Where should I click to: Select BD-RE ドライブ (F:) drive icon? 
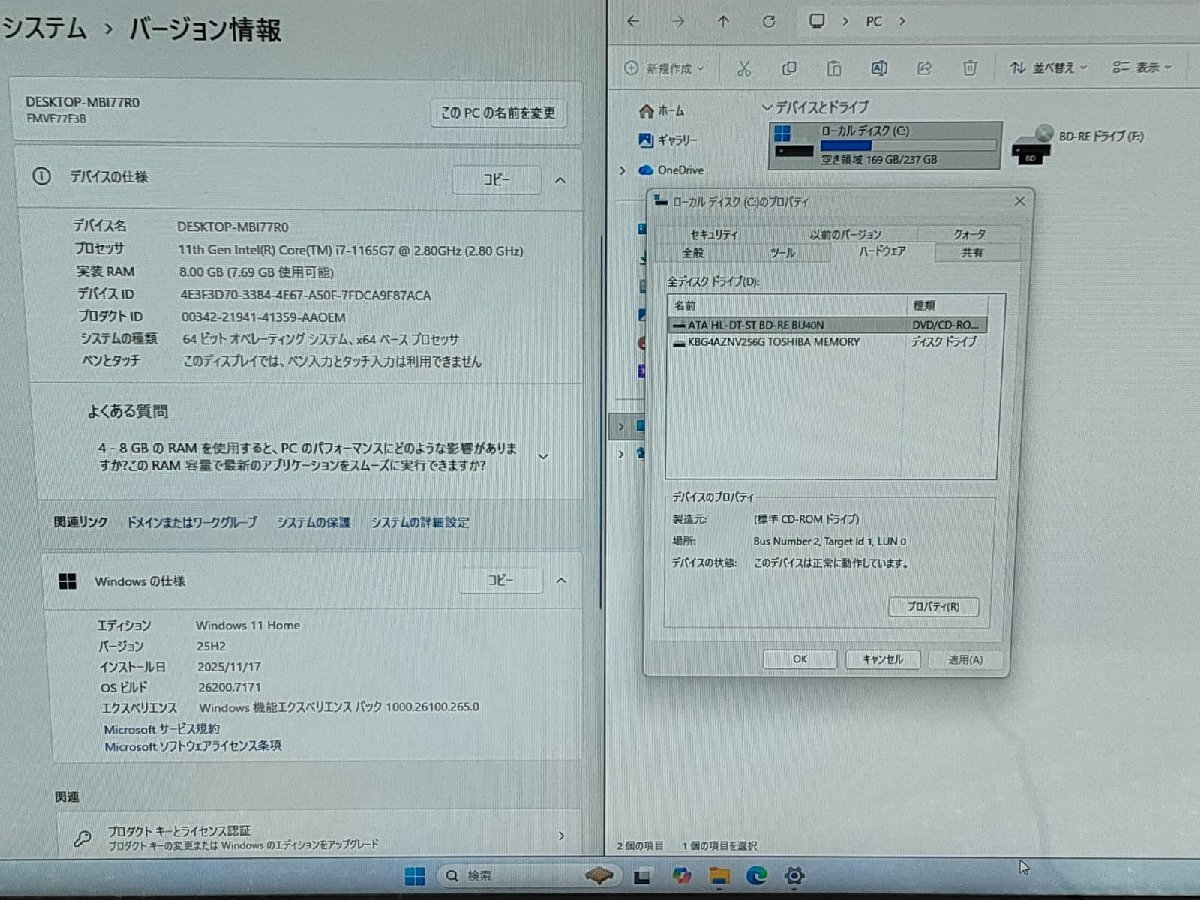click(x=1033, y=143)
